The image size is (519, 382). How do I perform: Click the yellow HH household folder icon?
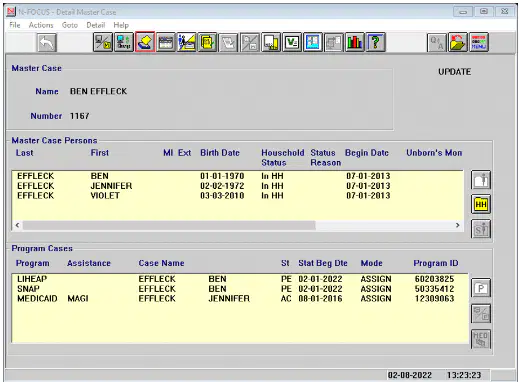(x=481, y=204)
